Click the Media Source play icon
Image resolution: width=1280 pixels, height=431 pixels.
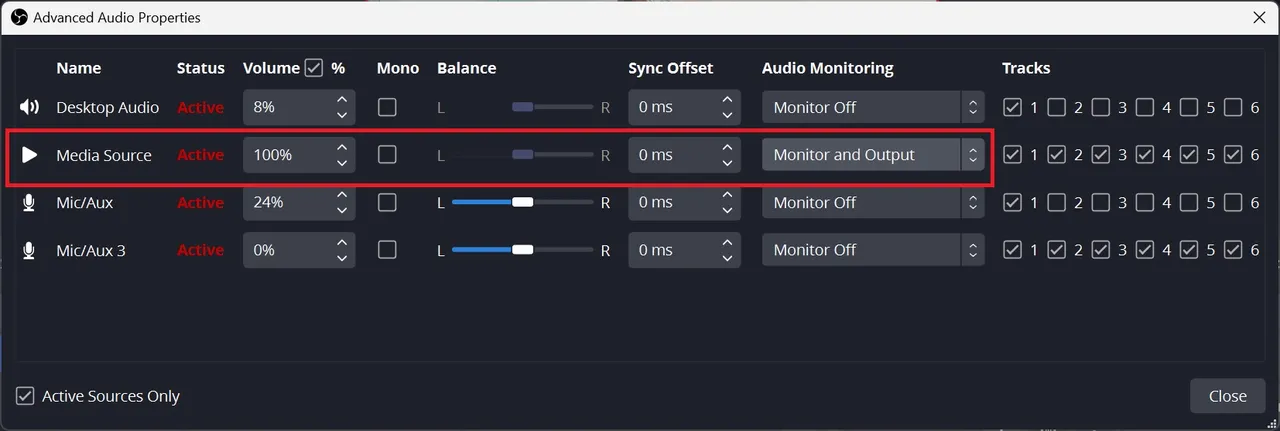click(29, 155)
